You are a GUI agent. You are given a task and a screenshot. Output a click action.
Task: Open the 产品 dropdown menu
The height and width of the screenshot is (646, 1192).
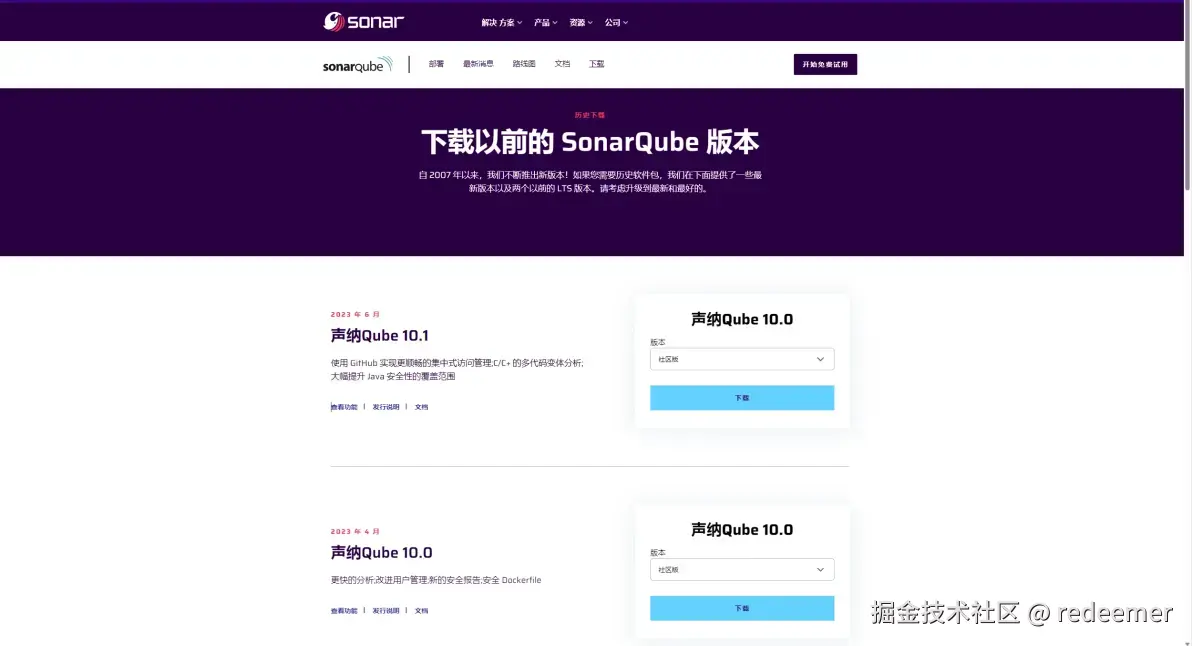[545, 23]
